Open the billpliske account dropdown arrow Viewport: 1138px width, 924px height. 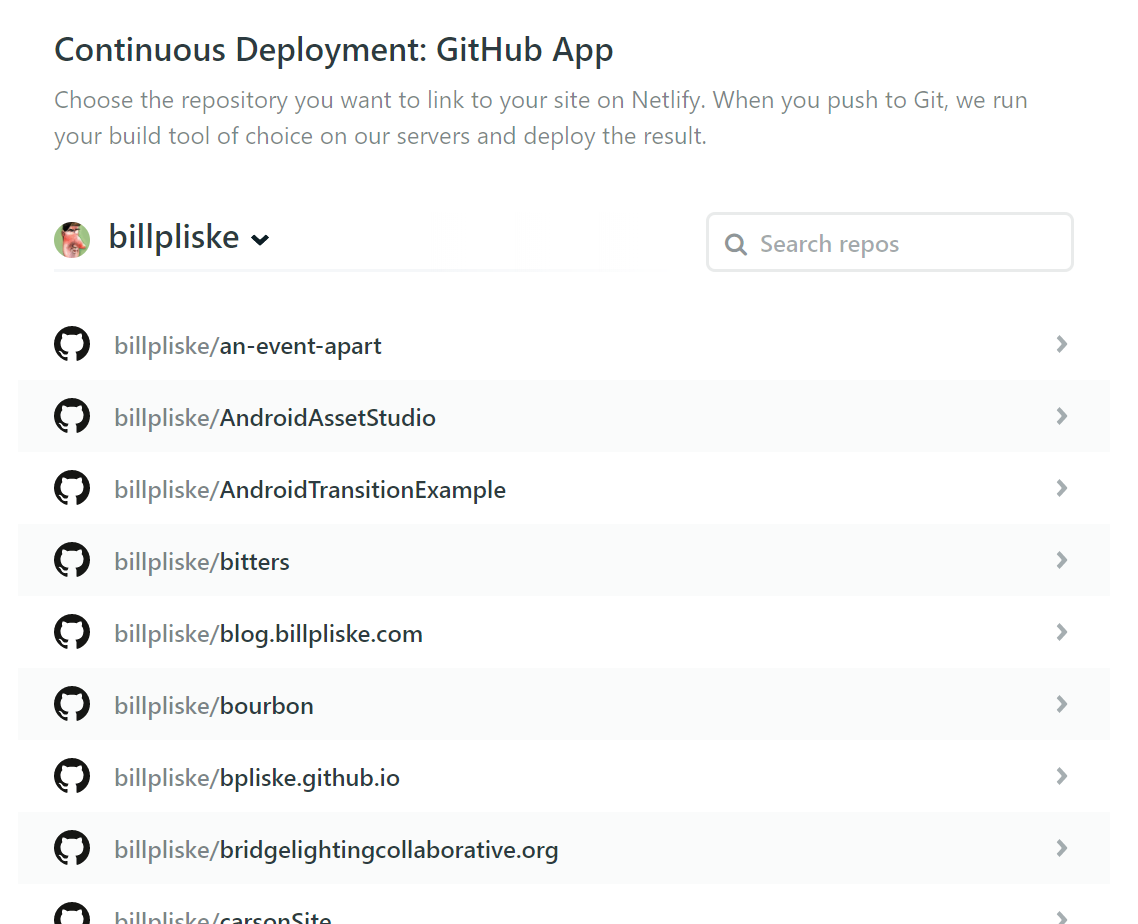click(x=260, y=240)
